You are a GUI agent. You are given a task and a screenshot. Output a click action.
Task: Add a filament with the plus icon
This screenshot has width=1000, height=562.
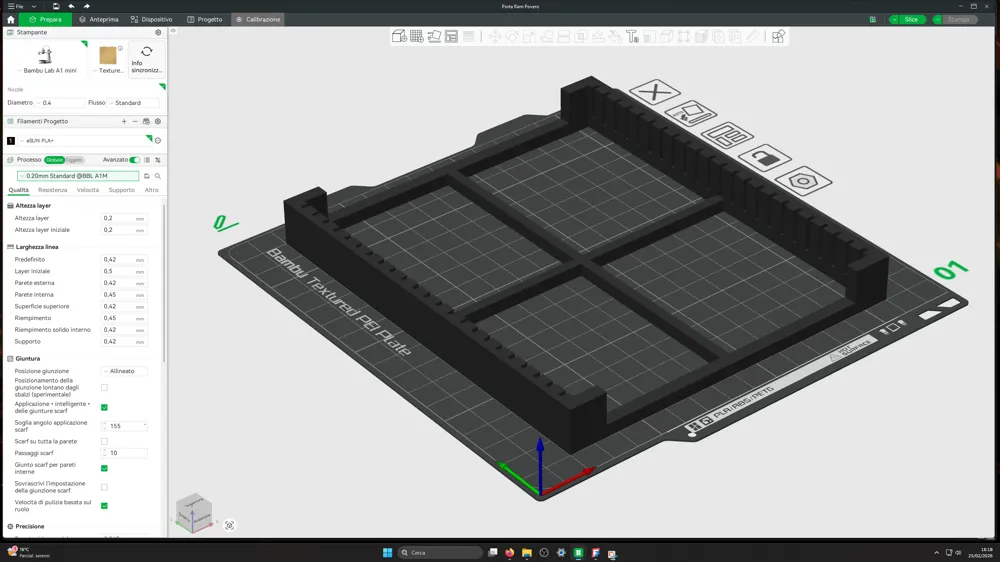pos(124,121)
